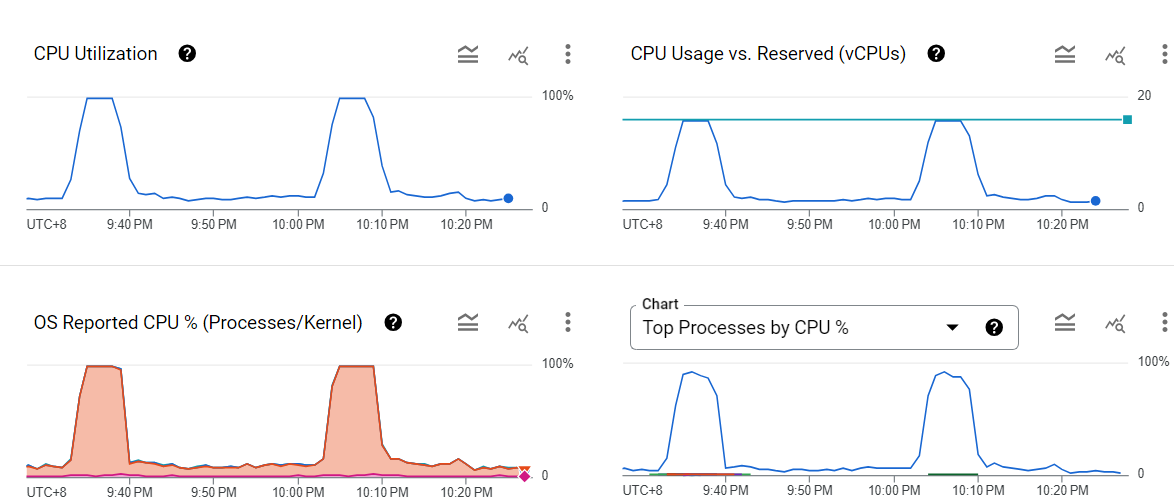Open more options for OS Reported CPU %
Screen dimensions: 1174x504
(x=567, y=322)
